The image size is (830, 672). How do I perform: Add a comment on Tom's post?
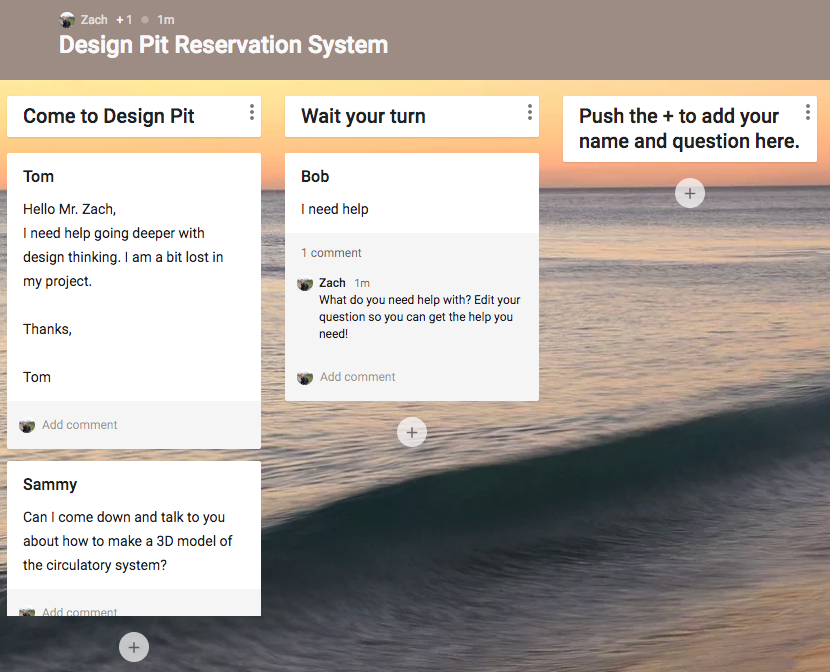click(x=80, y=425)
